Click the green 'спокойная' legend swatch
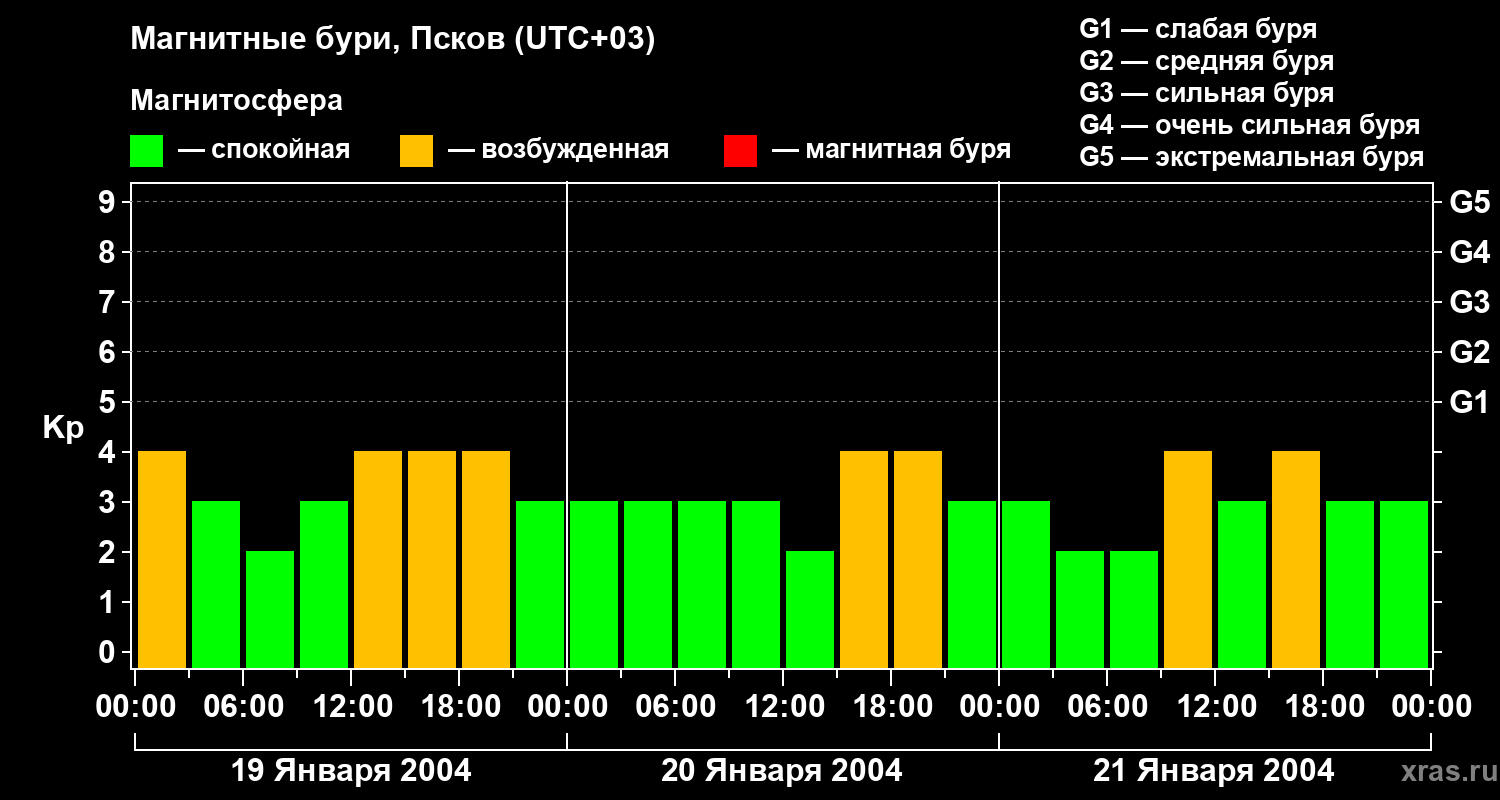The height and width of the screenshot is (800, 1500). click(x=146, y=151)
